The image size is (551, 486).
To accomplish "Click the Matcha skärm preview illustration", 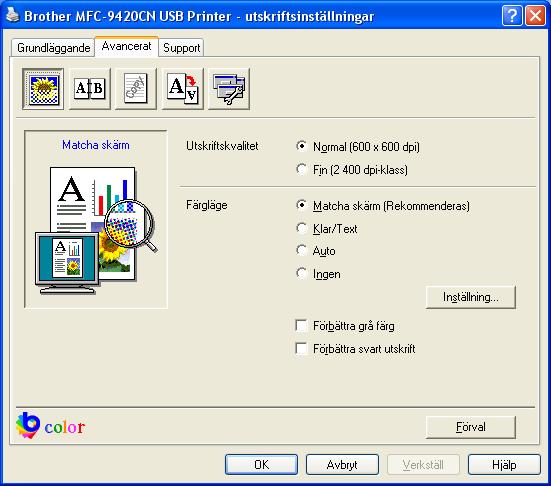I will tap(96, 231).
